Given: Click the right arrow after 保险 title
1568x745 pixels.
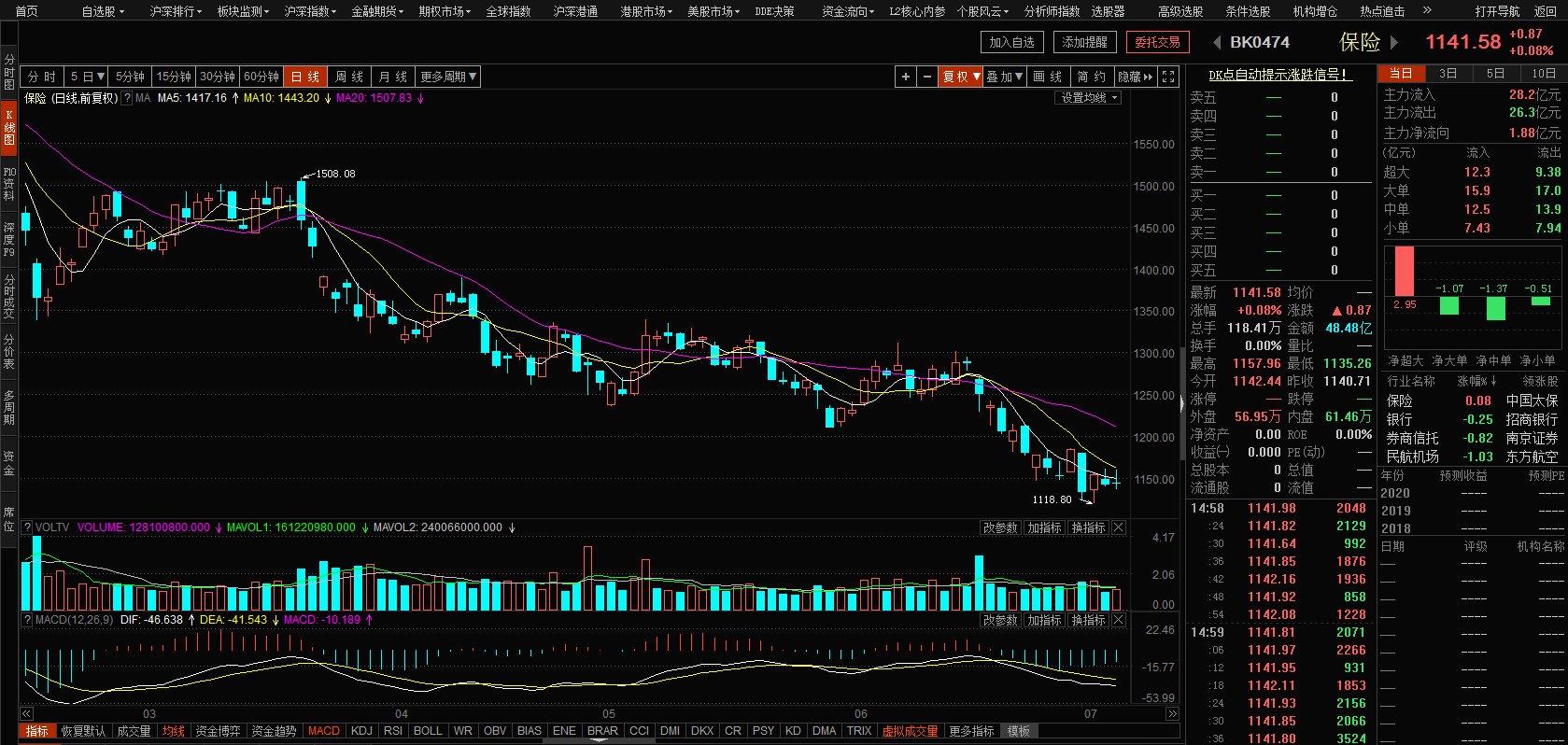Looking at the screenshot, I should click(1394, 42).
